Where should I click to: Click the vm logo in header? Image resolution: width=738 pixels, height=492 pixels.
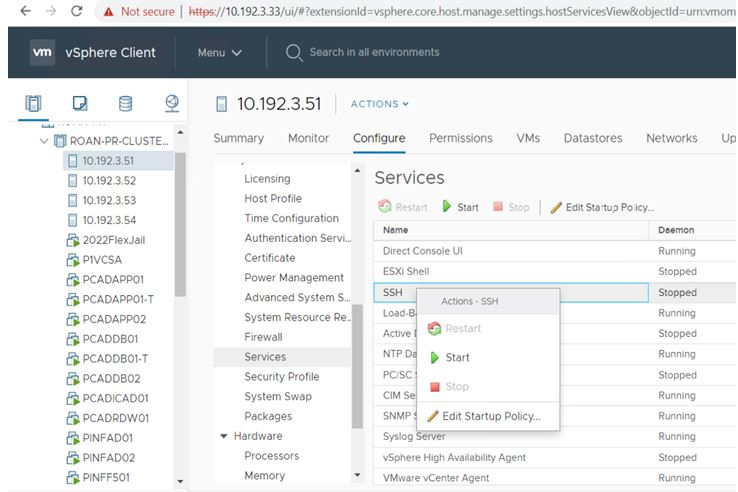click(42, 52)
